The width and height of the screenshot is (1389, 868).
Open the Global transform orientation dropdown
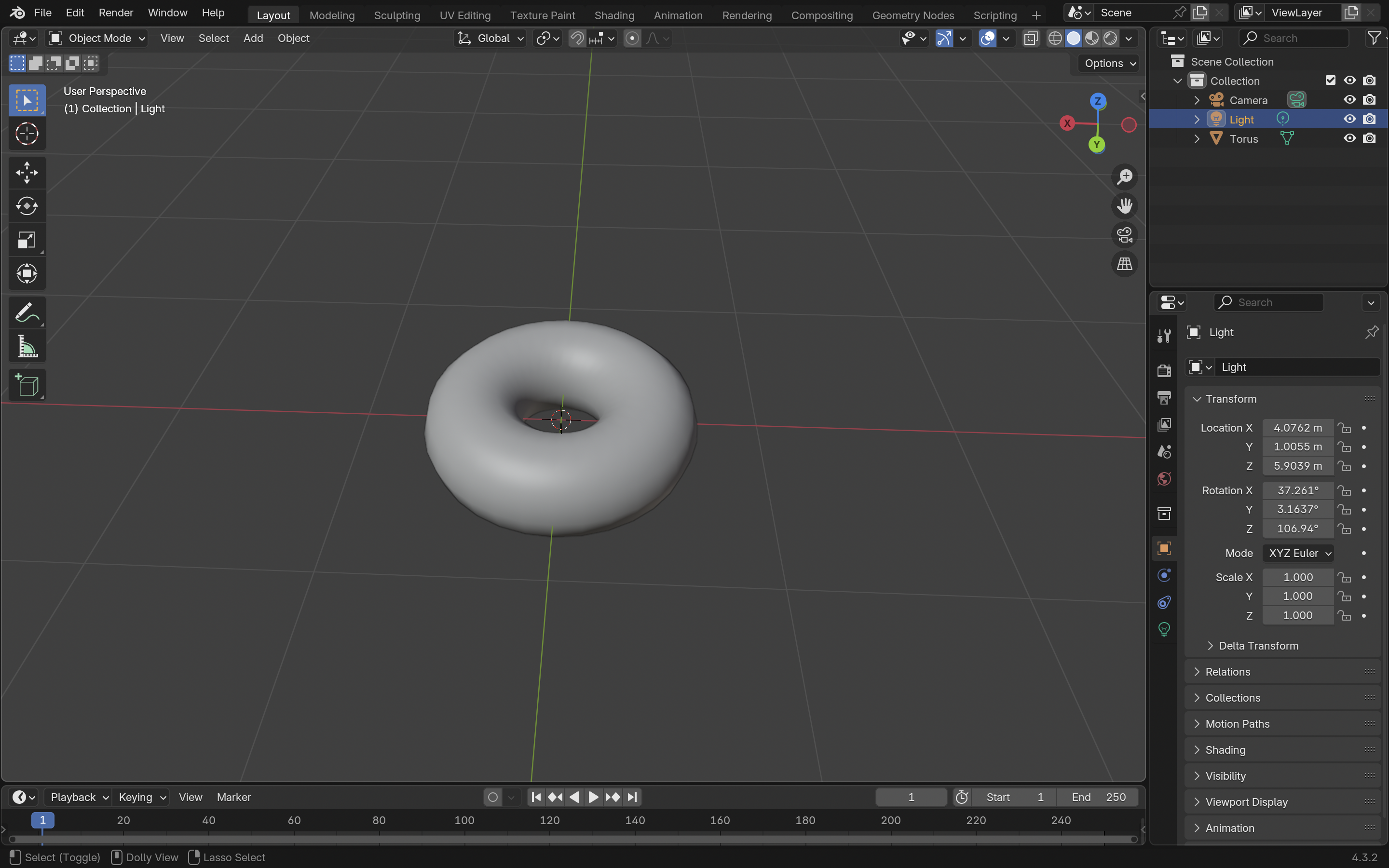point(490,39)
